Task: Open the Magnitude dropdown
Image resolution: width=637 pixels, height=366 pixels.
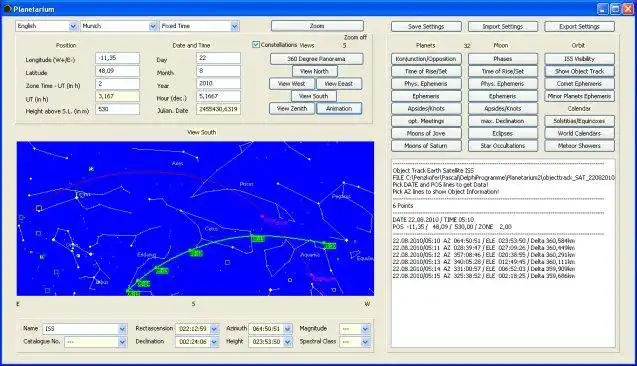Action: coord(365,329)
